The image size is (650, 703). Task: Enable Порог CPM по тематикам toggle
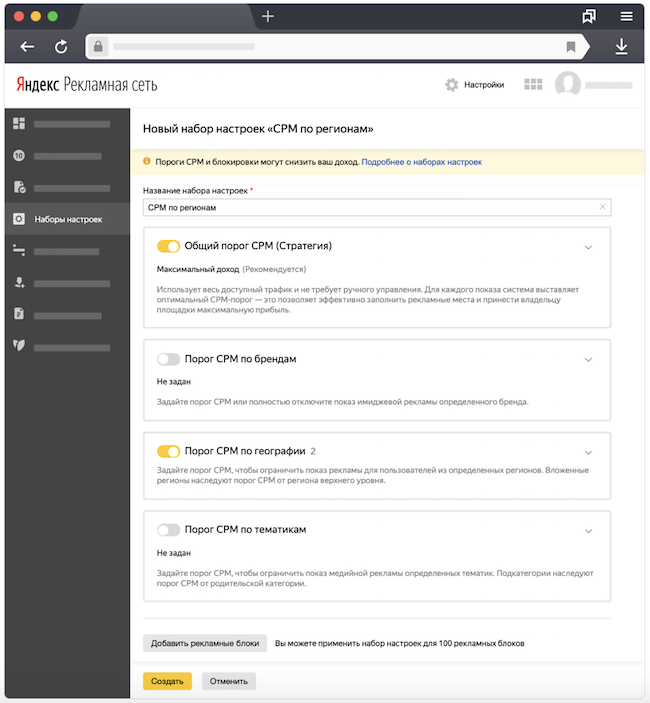(x=168, y=530)
